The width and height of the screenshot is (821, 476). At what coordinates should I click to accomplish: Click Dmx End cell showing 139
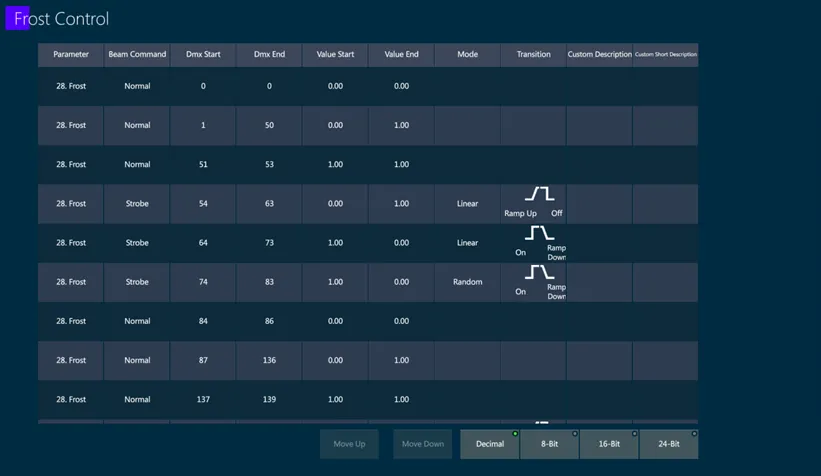tap(269, 400)
